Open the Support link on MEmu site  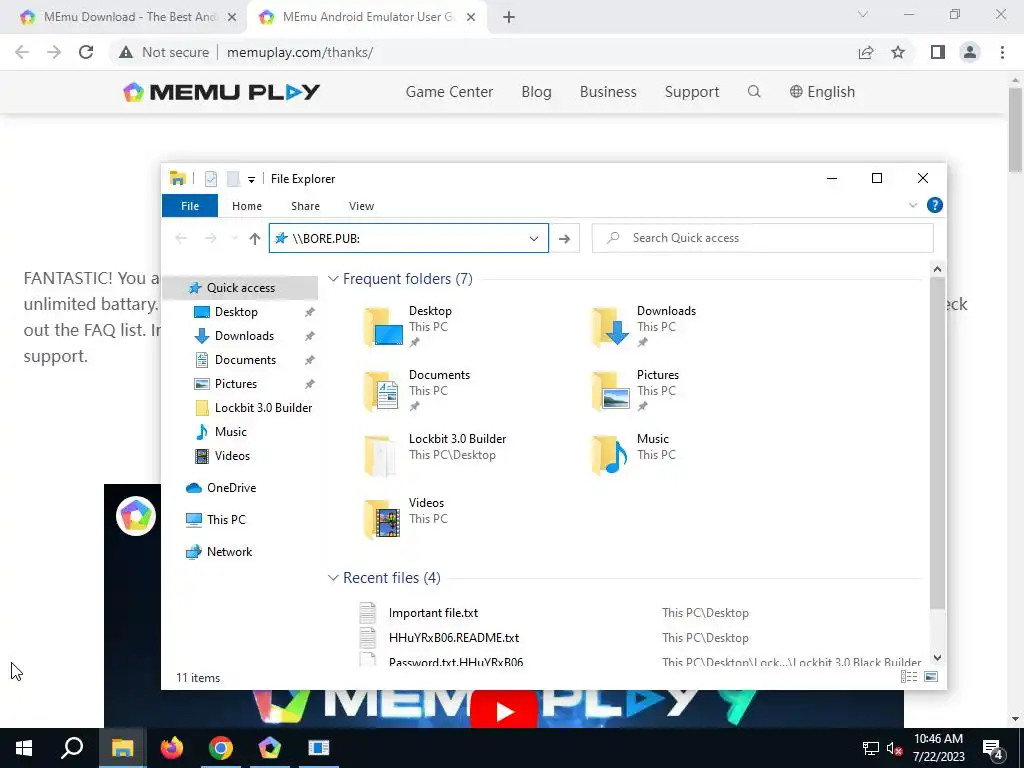[692, 92]
